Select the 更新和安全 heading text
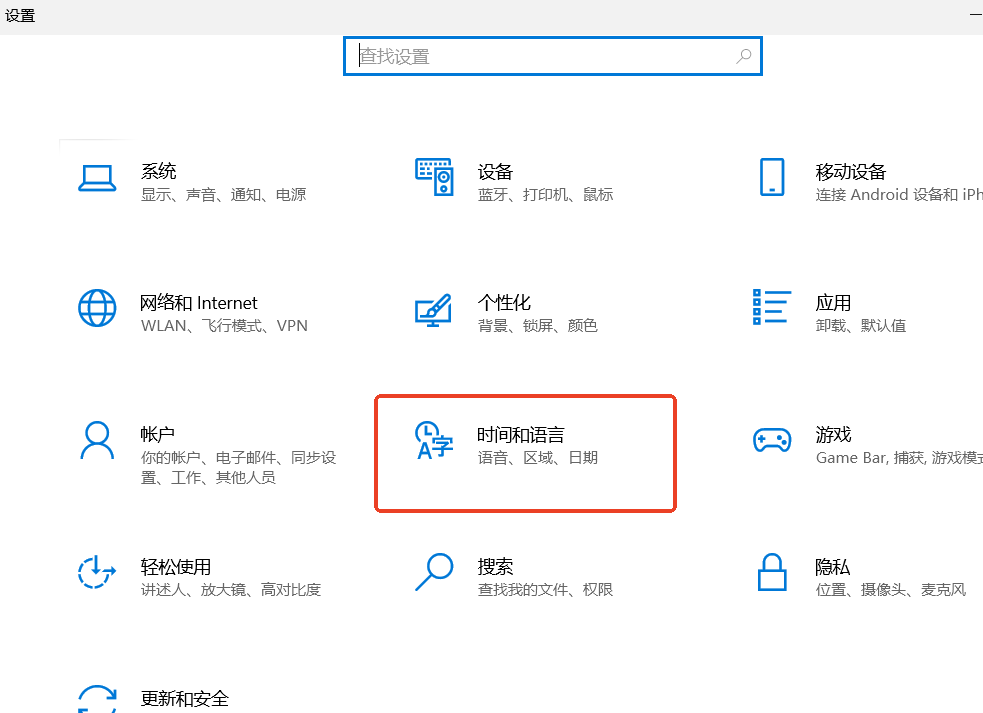 point(184,698)
